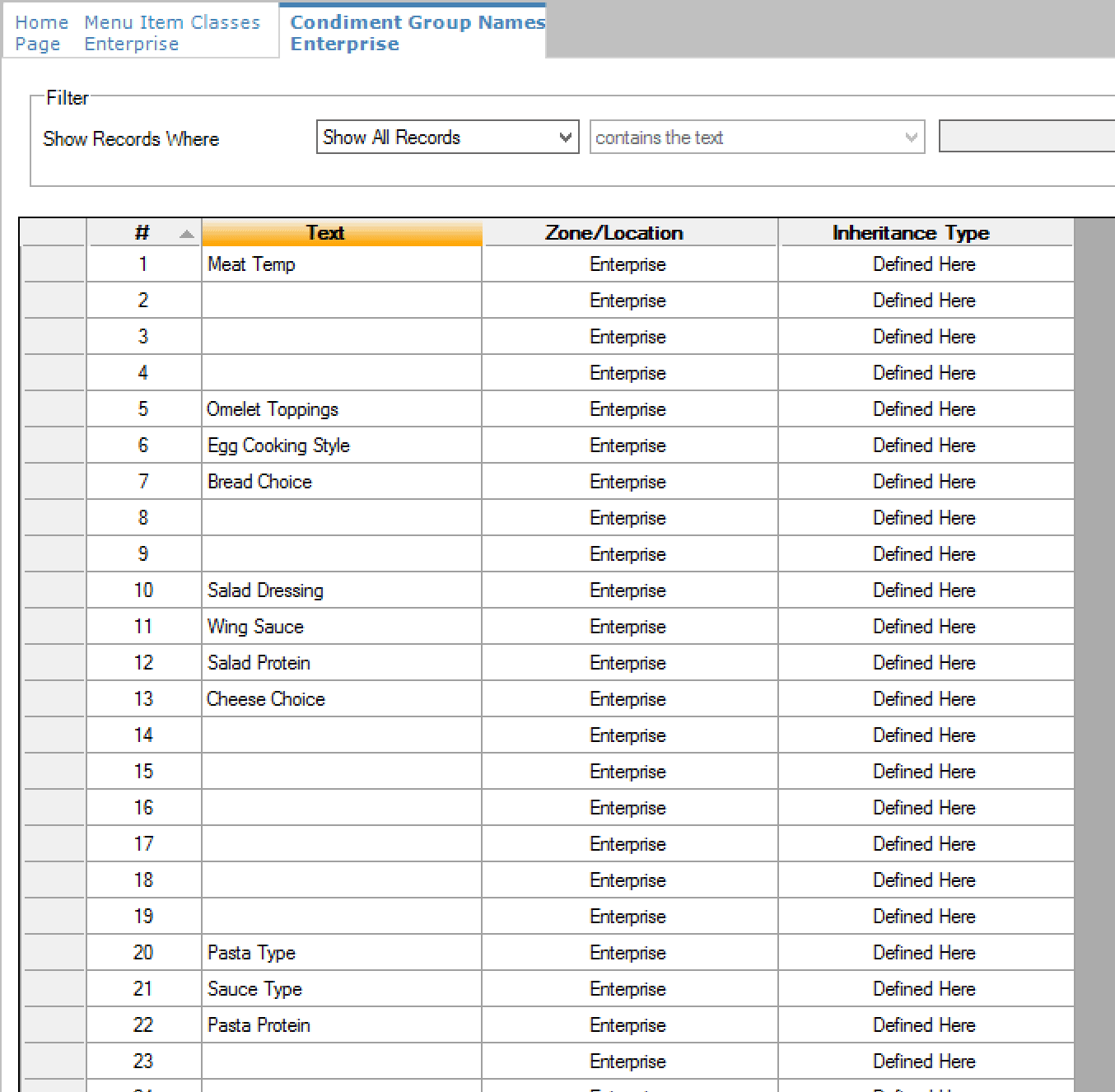The width and height of the screenshot is (1115, 1092).
Task: Click the empty Text cell in row 14
Action: (x=342, y=735)
